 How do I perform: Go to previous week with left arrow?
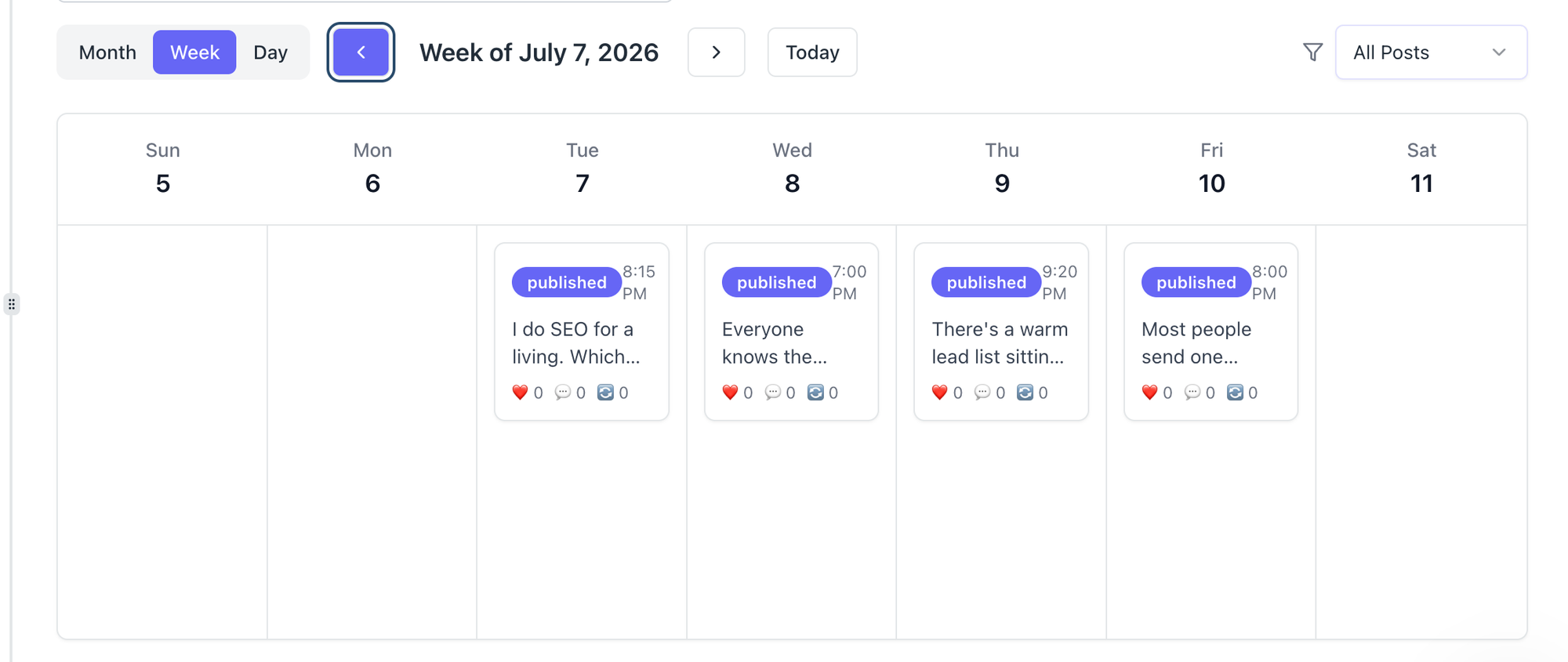[x=361, y=52]
